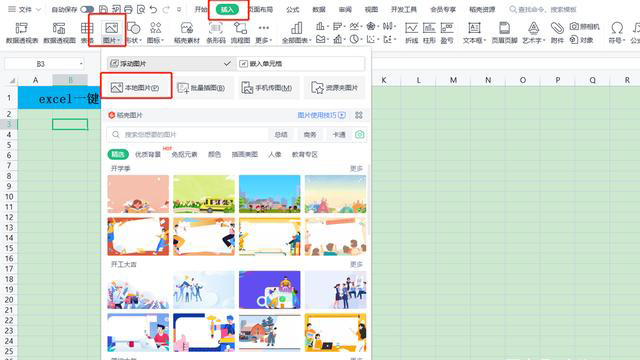Click 手机传图 phone transfer button
Screen dimensions: 640x360
[x=269, y=87]
